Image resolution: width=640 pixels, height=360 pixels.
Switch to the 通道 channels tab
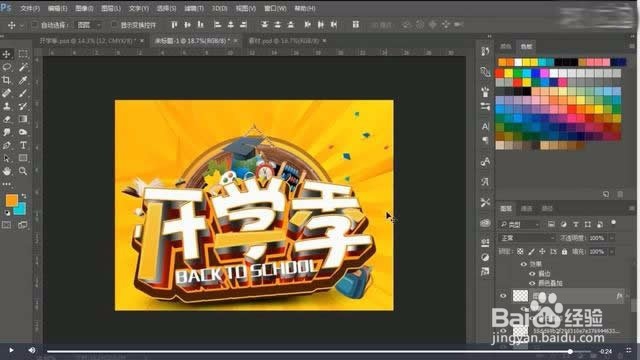tap(527, 209)
